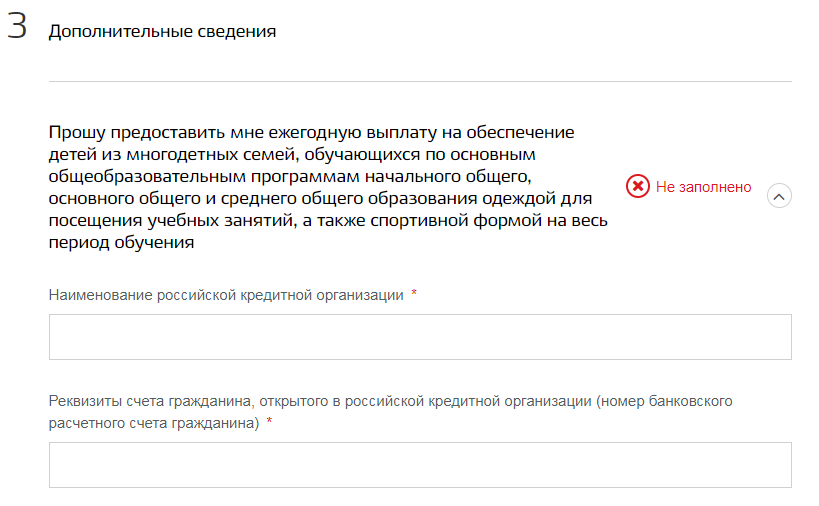
Task: Click the words 'многодетных семей' in the paragraph
Action: point(213,155)
